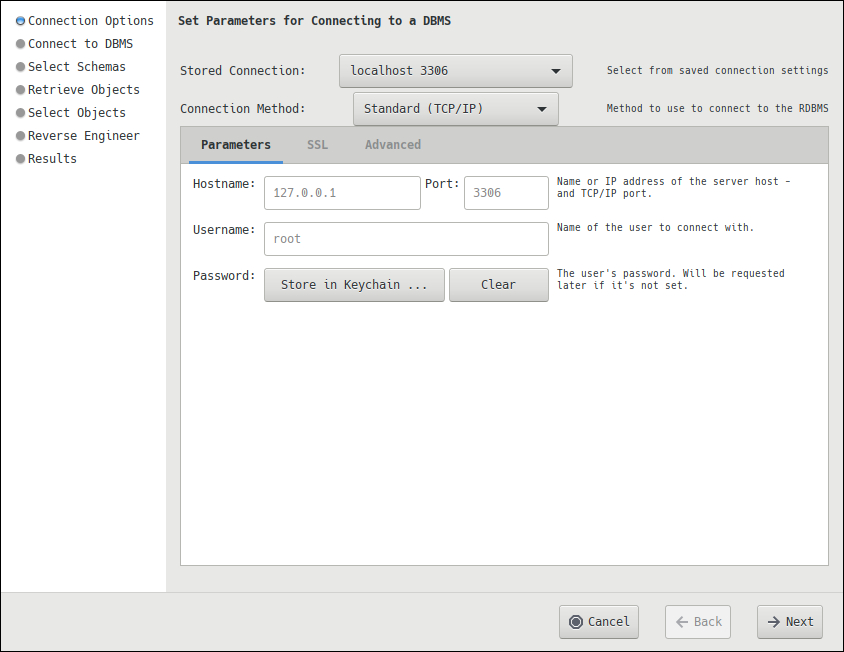The image size is (844, 652).
Task: Click into the Port field
Action: coord(506,193)
